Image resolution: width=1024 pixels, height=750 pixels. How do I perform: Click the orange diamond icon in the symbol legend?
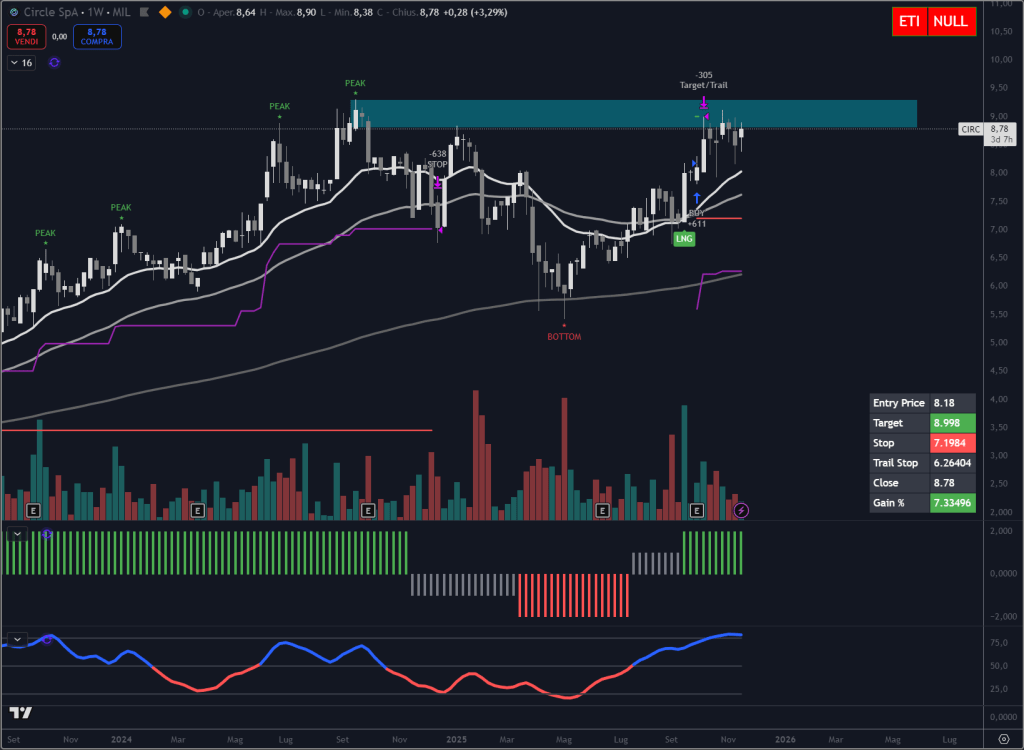click(x=163, y=11)
